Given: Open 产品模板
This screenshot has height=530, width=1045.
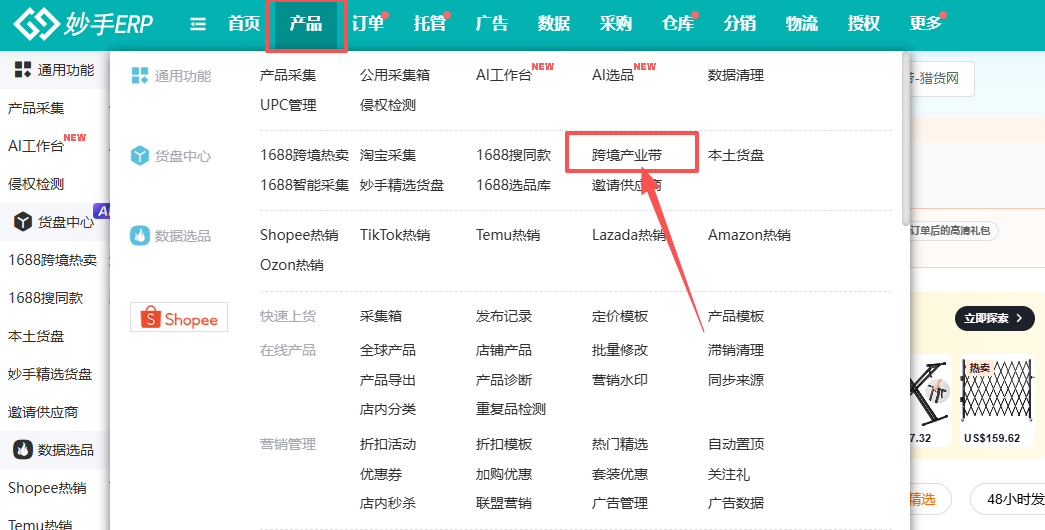Looking at the screenshot, I should 736,316.
